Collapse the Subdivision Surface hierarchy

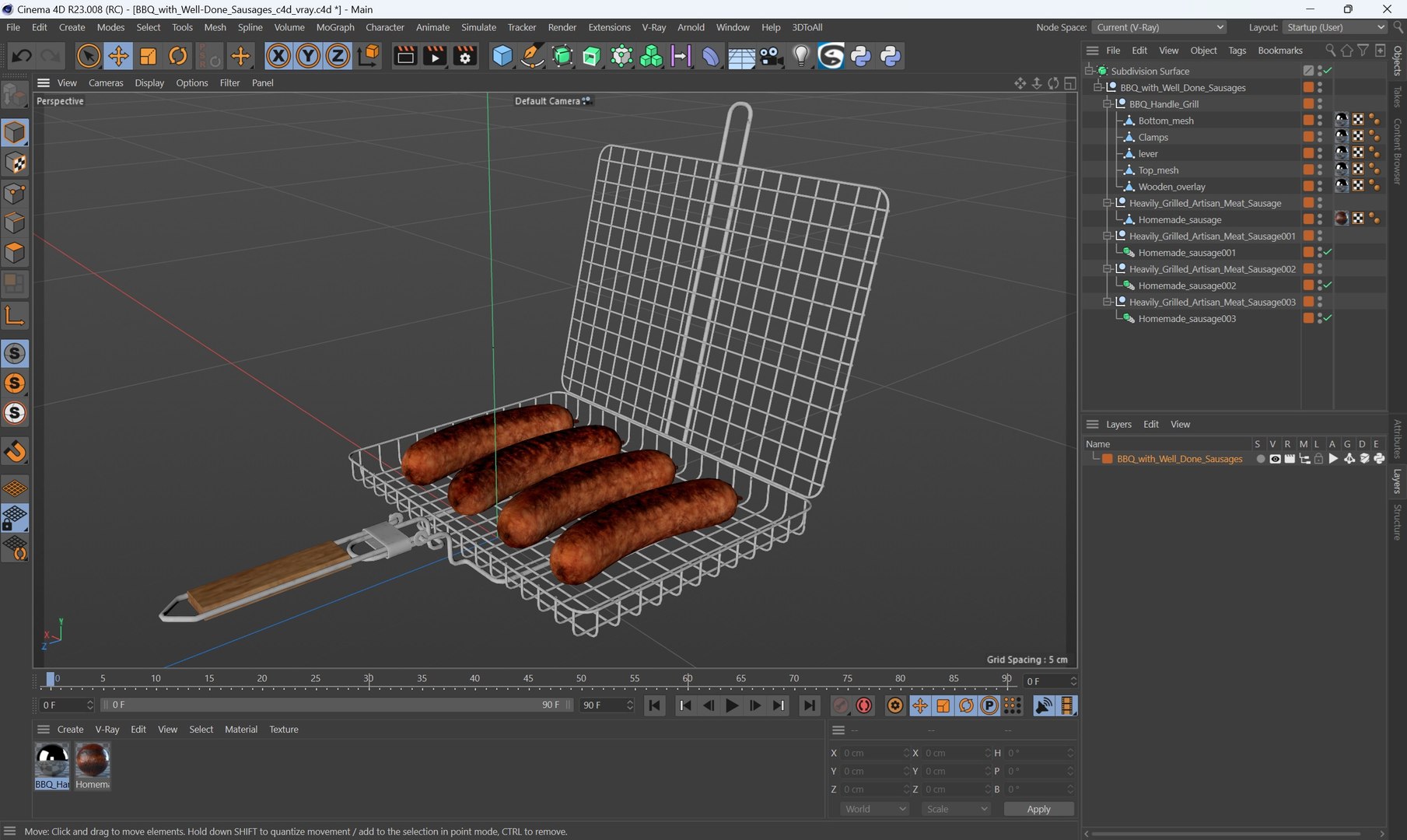1090,71
